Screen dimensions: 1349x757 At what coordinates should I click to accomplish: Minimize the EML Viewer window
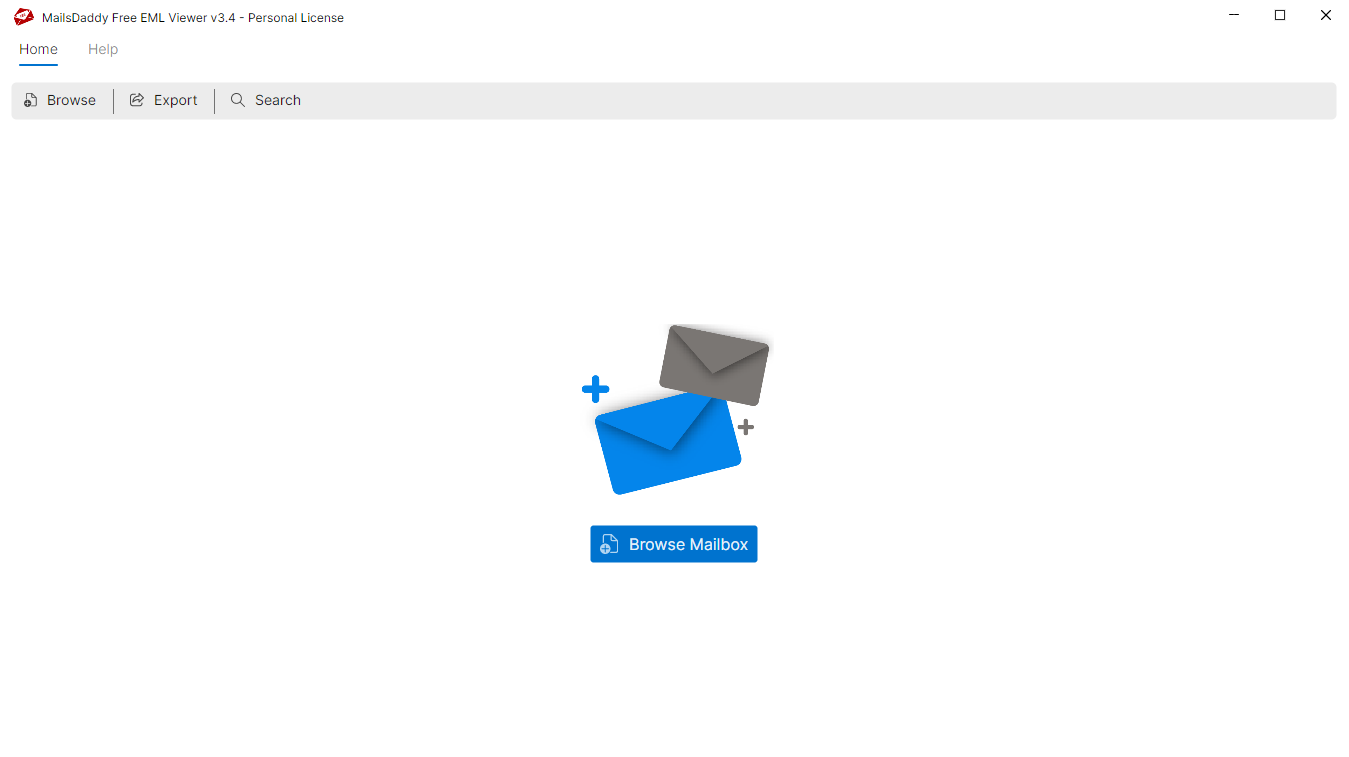tap(1234, 15)
